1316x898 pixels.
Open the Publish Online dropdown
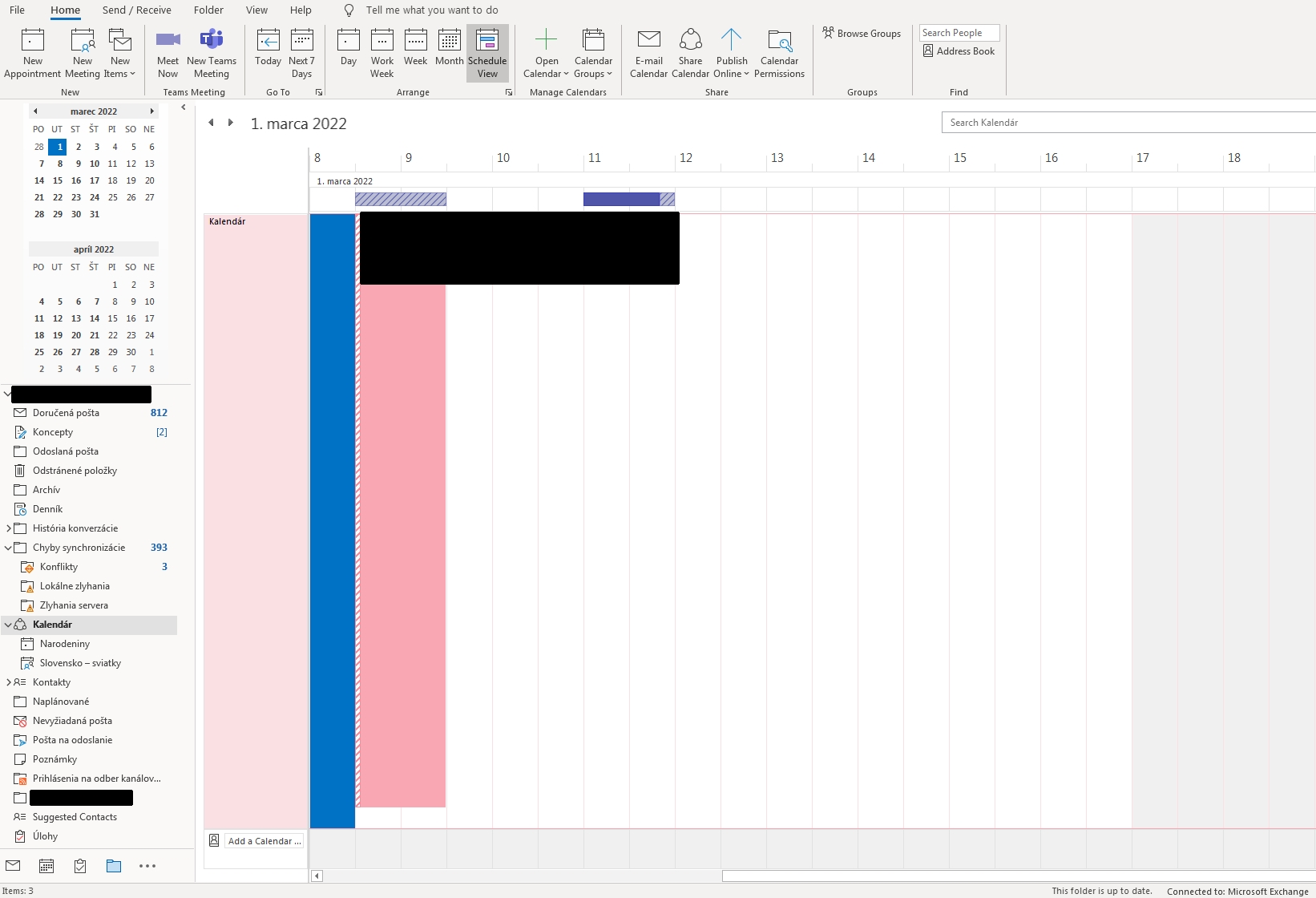pyautogui.click(x=731, y=52)
